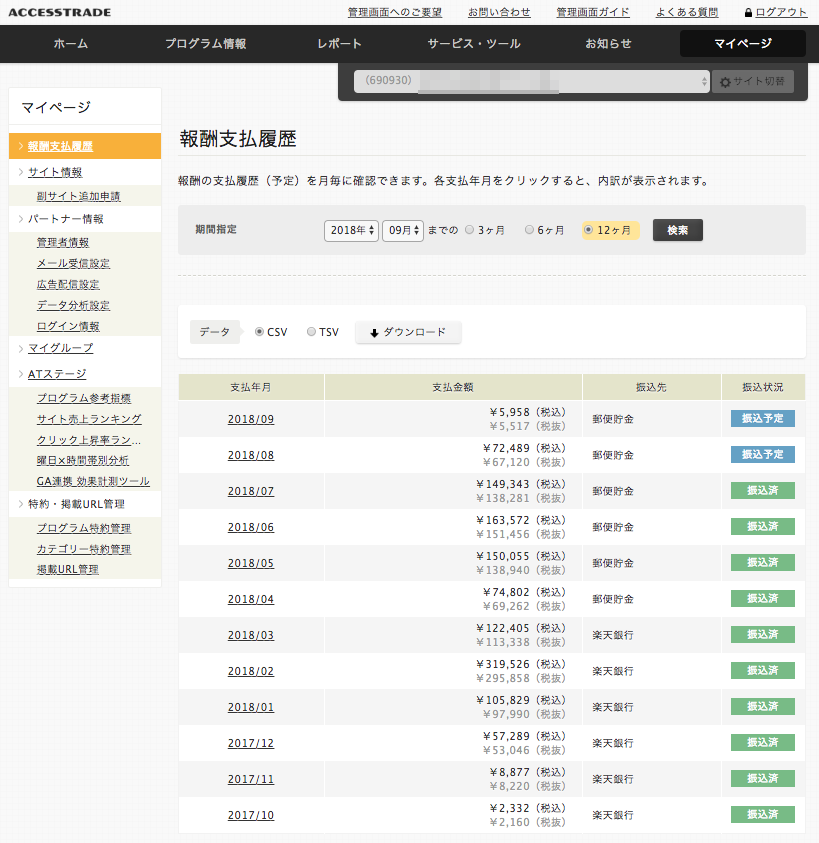819x843 pixels.
Task: Click the 検索 search button
Action: (x=678, y=230)
